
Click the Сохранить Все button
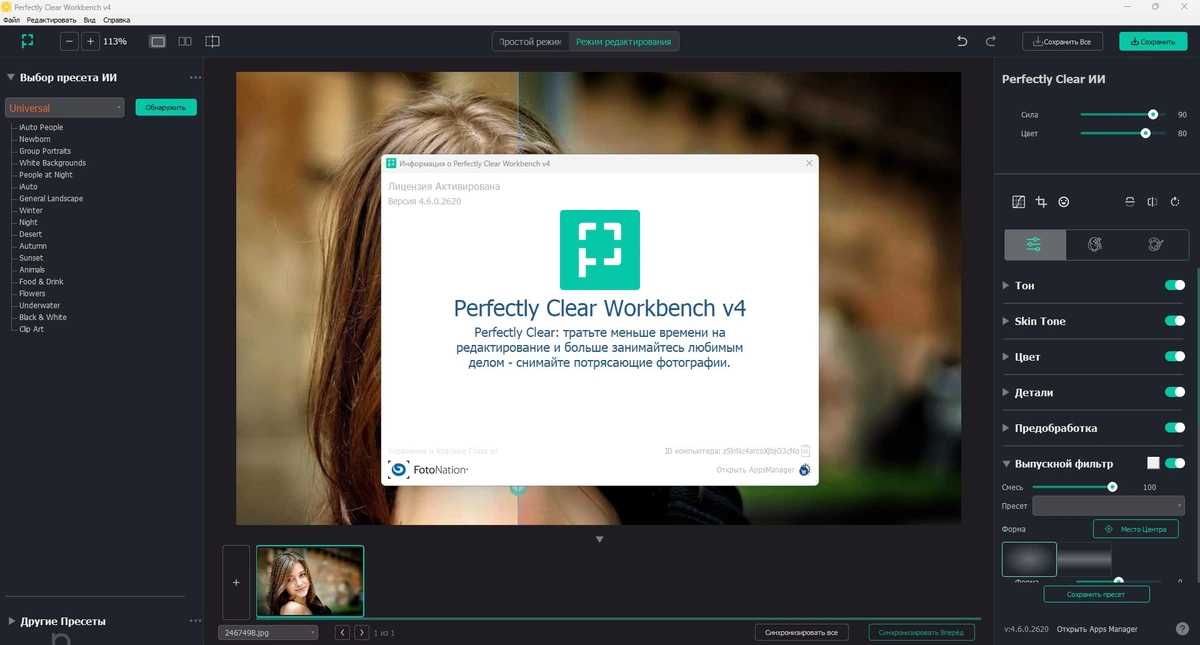click(x=1062, y=42)
